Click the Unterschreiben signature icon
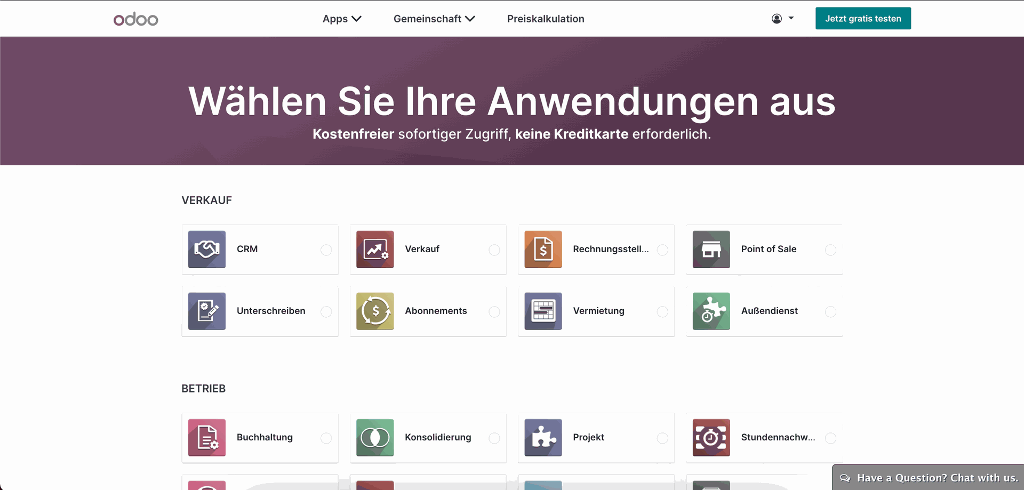Viewport: 1024px width, 490px height. tap(206, 311)
